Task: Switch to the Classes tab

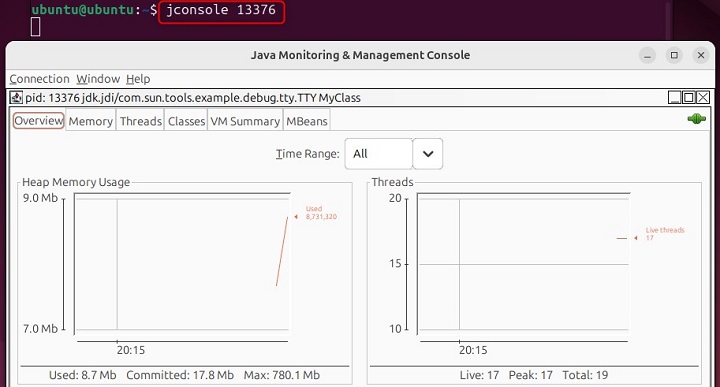Action: click(186, 121)
